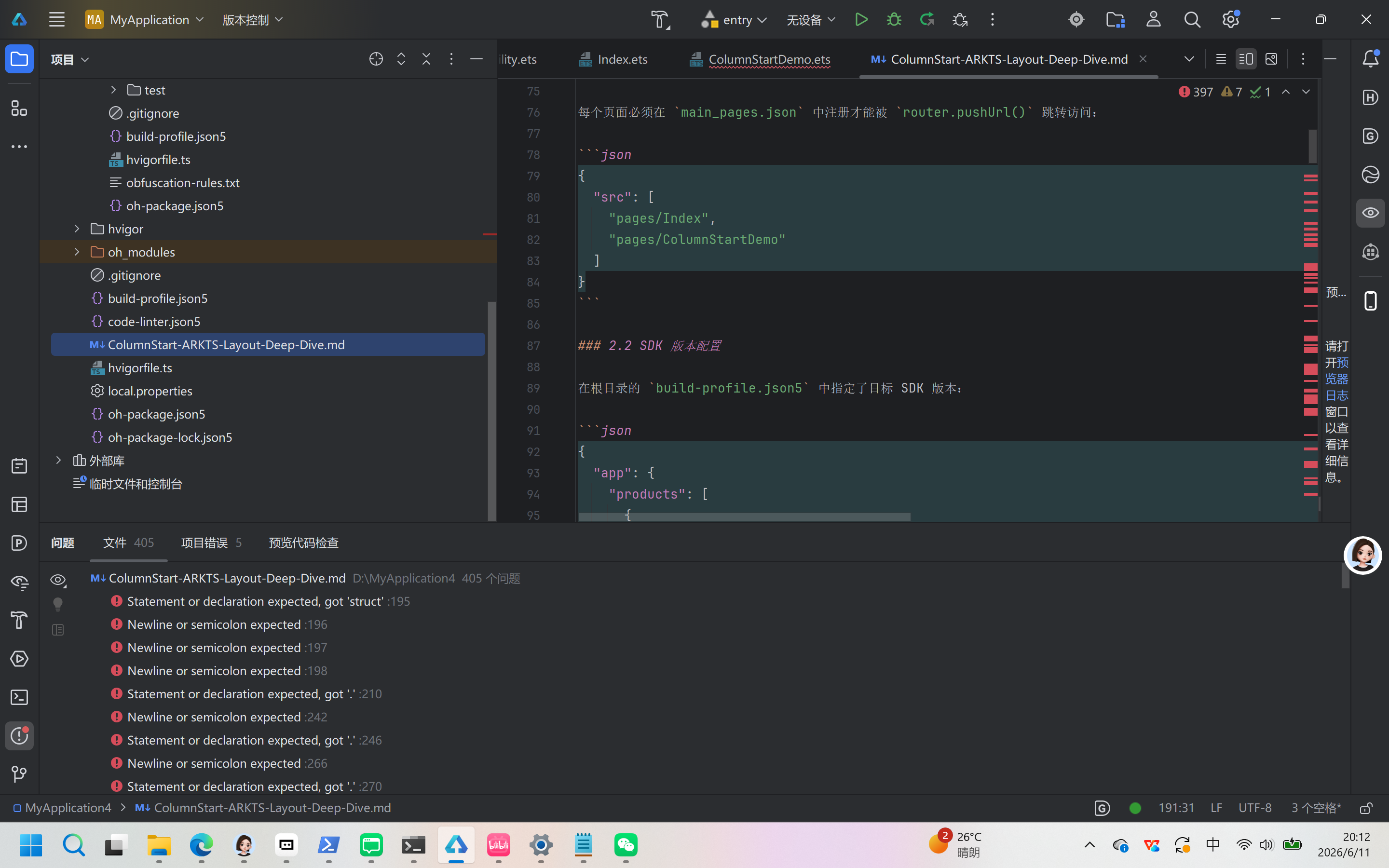Expand the oh_modules folder
The width and height of the screenshot is (1389, 868).
point(77,252)
